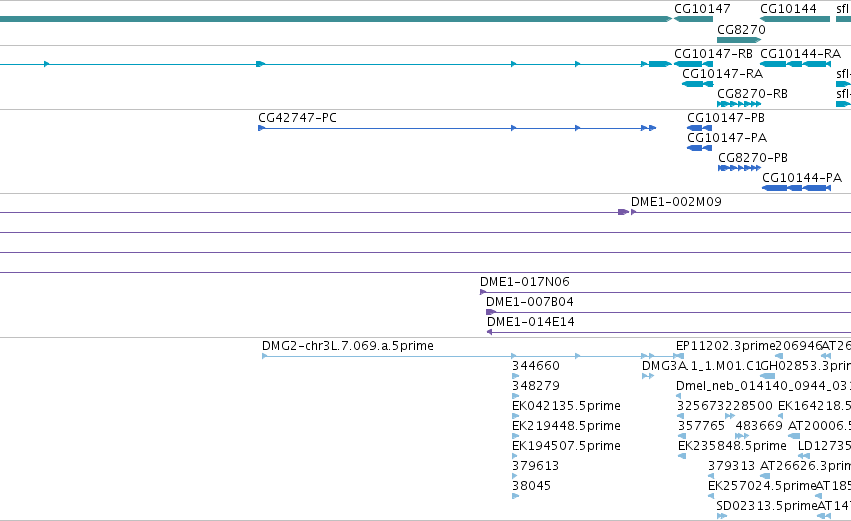Open the DMG3A.1_1.M01.C1 EST label
This screenshot has height=521, width=851.
pos(701,366)
